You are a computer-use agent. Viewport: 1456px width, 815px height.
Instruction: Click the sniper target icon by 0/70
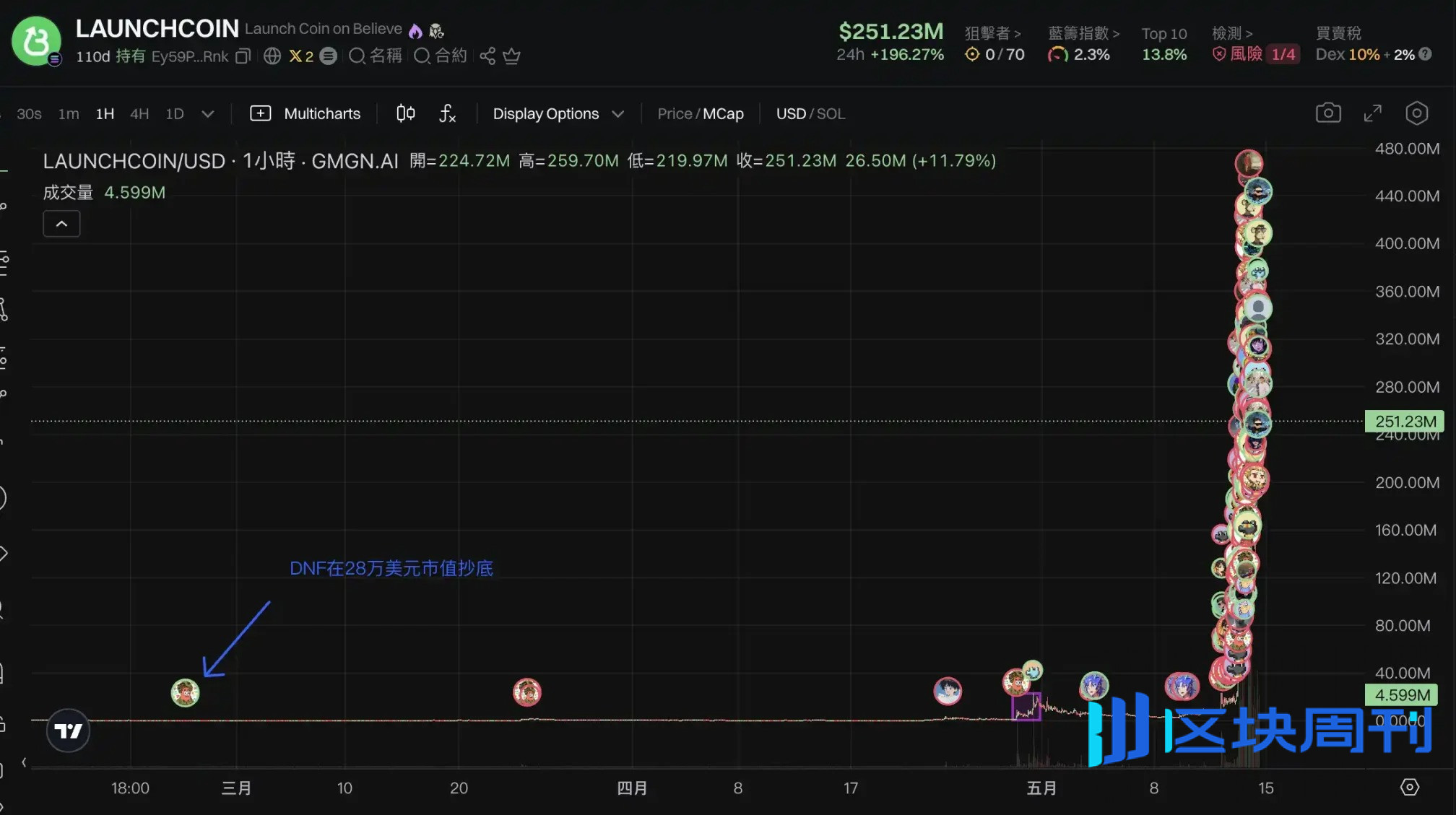[972, 54]
